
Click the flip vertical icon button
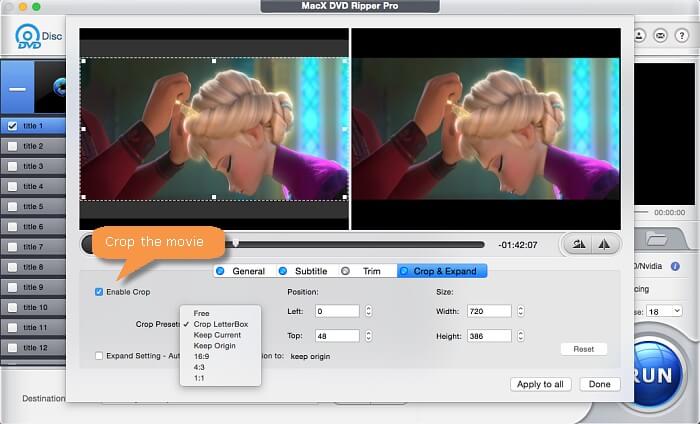click(x=577, y=244)
